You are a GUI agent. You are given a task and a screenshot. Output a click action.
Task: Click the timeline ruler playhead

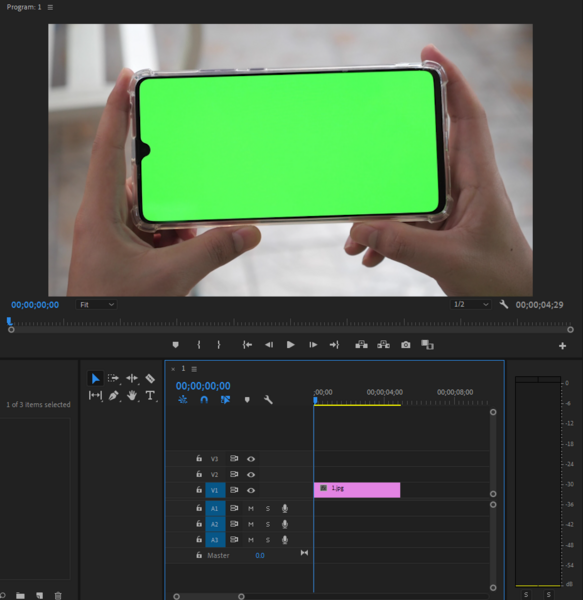pos(315,400)
